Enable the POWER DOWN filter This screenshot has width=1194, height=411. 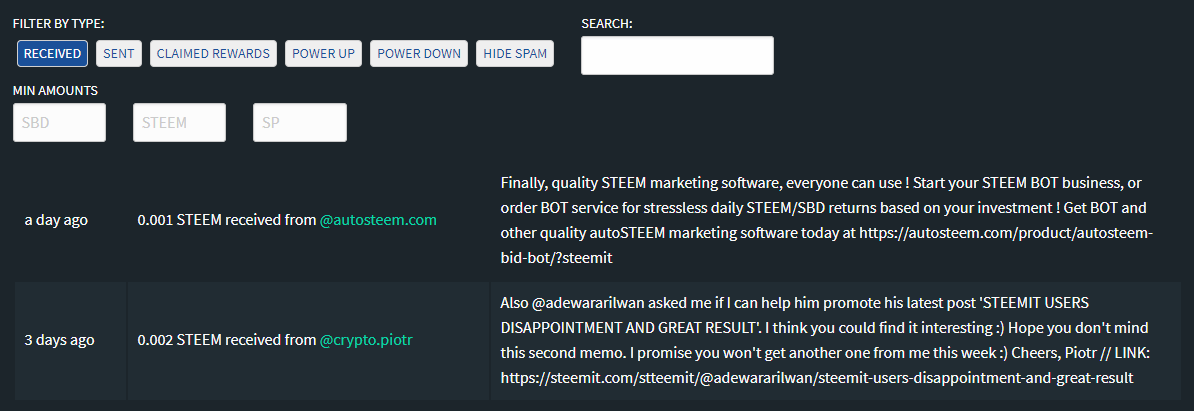pos(419,53)
